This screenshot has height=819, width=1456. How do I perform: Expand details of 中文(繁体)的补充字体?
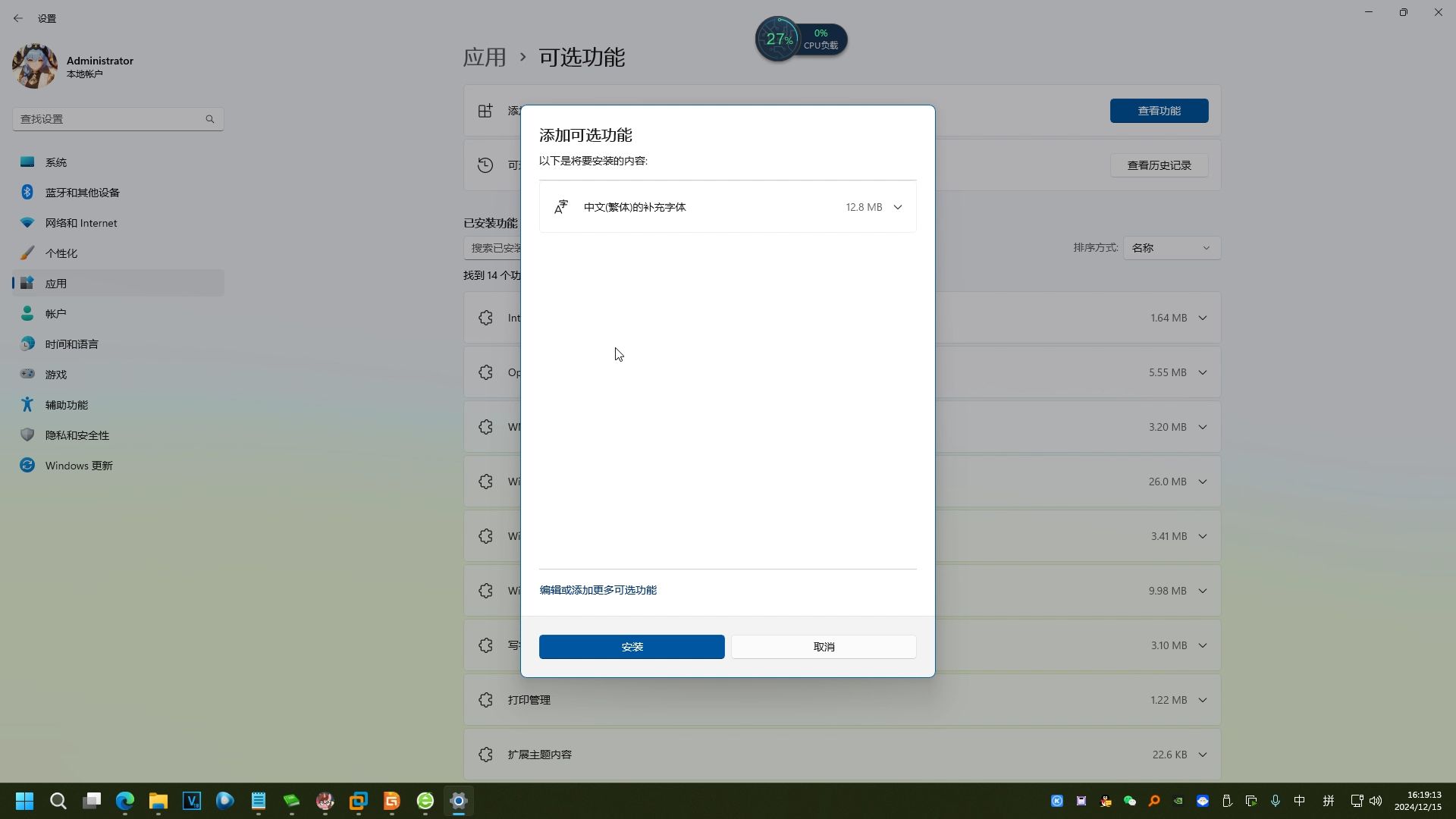point(898,206)
